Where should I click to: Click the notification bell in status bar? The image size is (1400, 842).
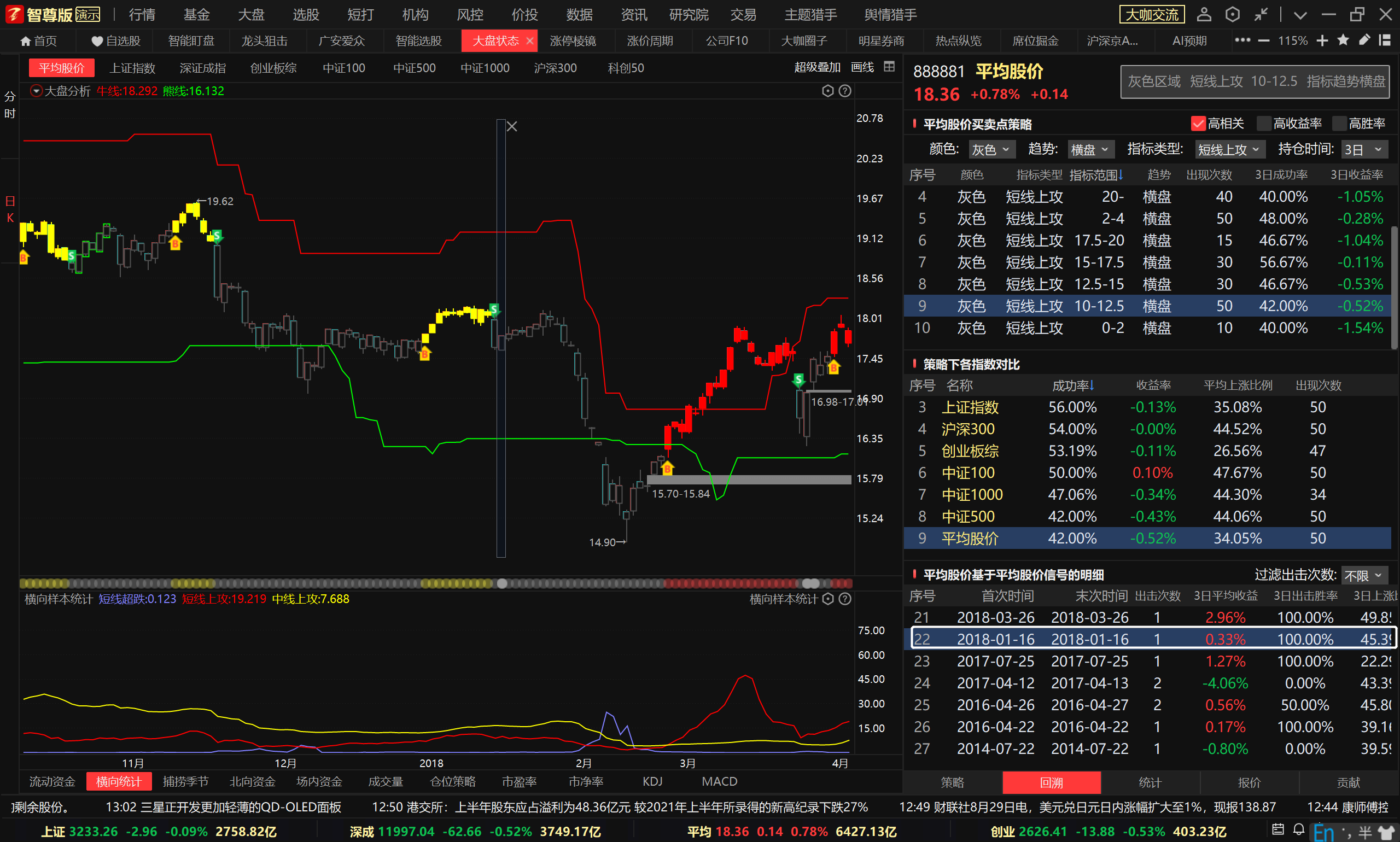pos(1298,829)
